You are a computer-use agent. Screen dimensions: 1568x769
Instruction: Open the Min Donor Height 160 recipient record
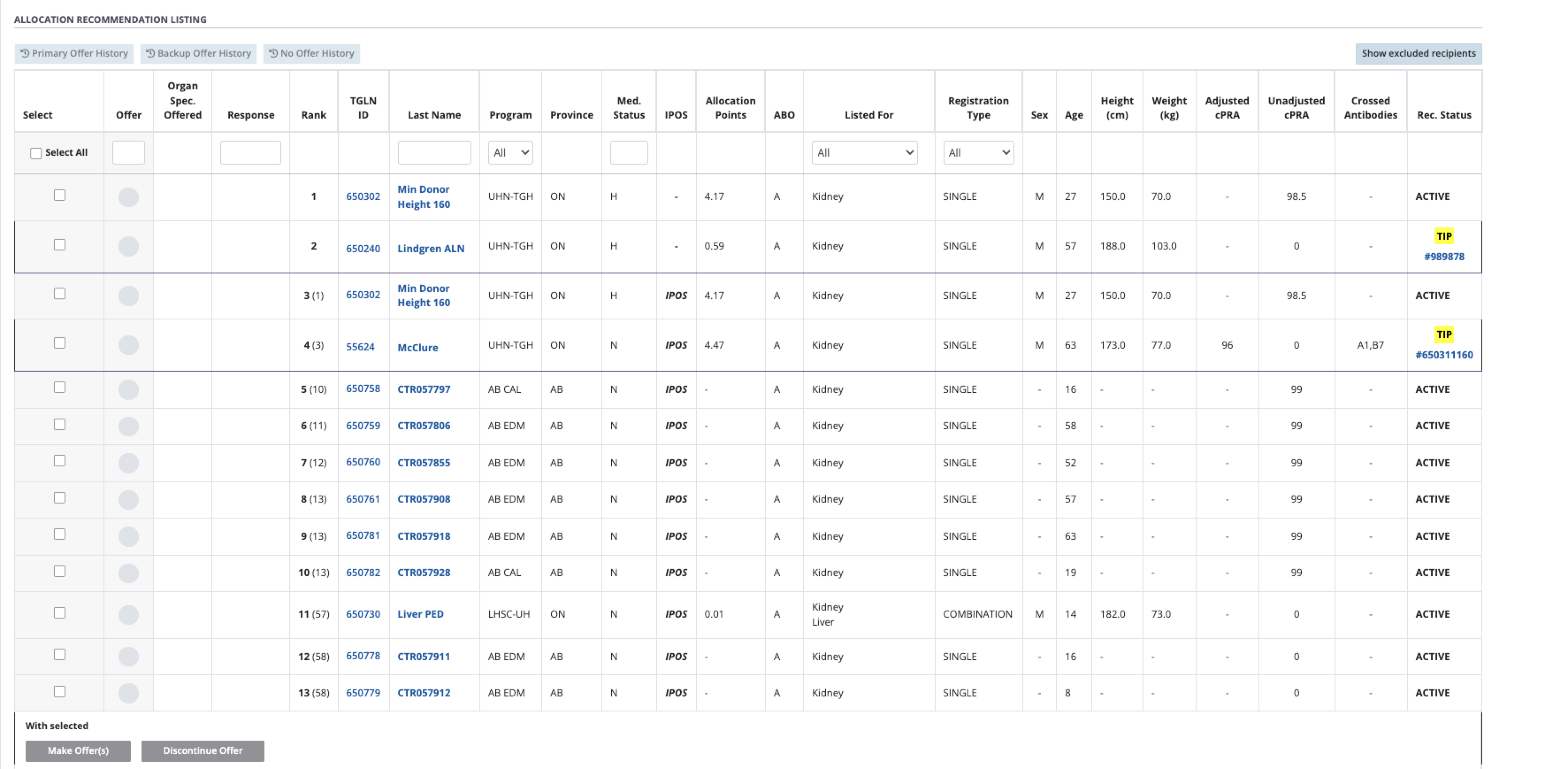[424, 196]
